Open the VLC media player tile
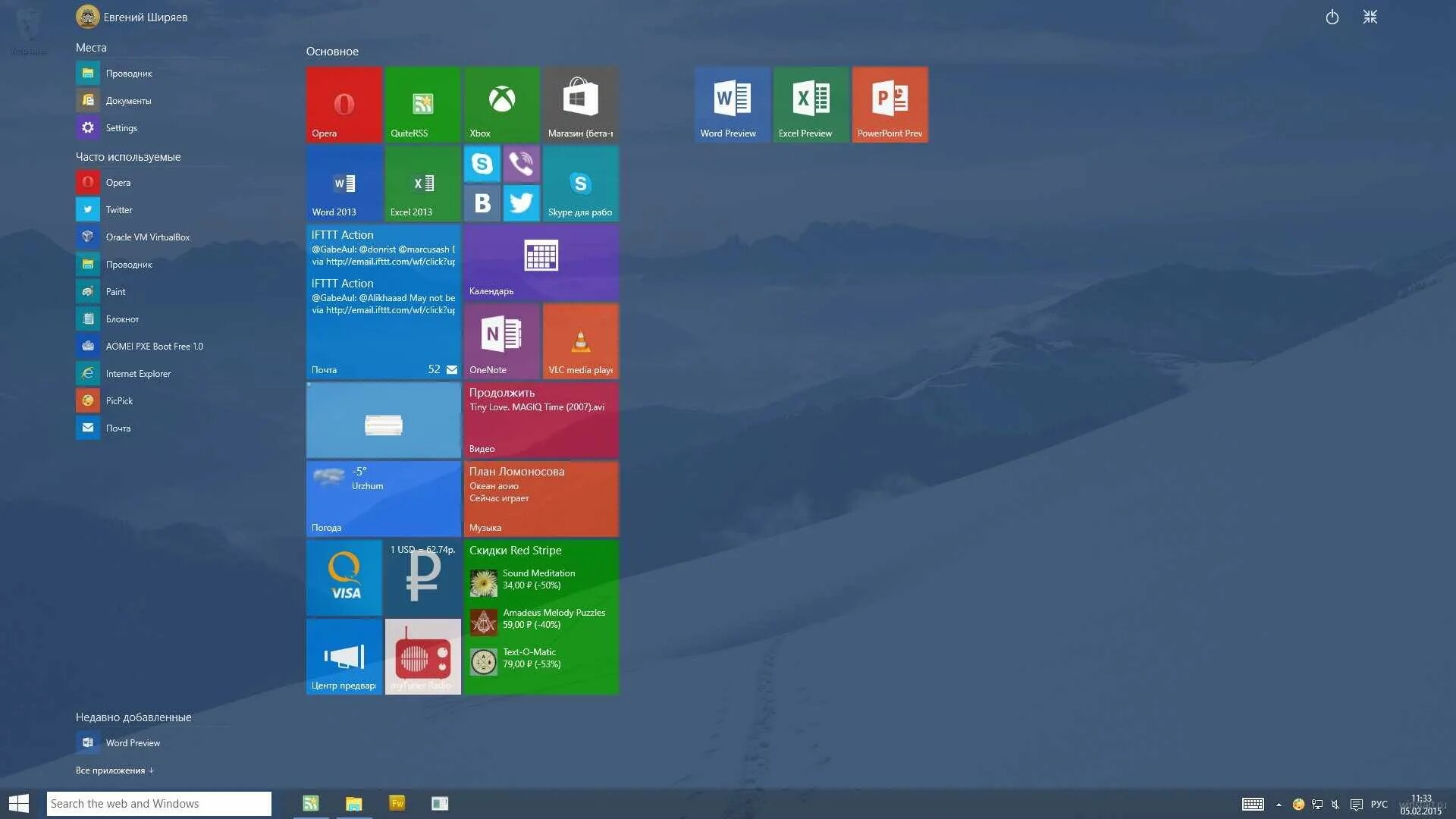The height and width of the screenshot is (819, 1456). coord(580,340)
